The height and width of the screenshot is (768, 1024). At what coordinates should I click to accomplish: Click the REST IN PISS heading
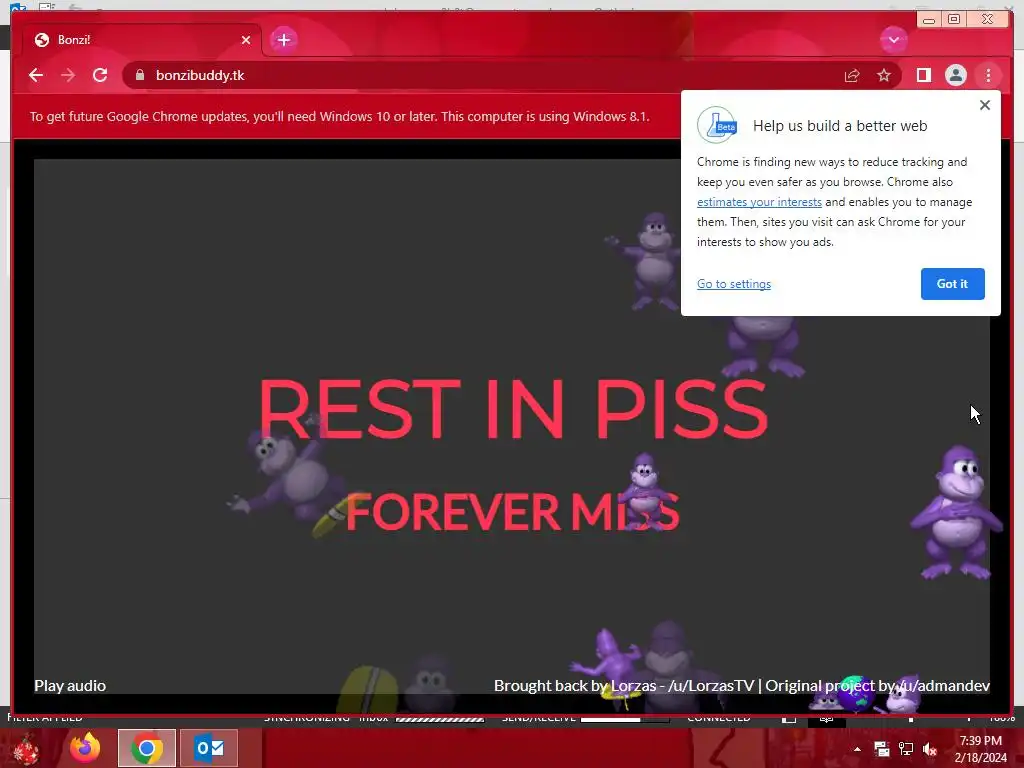[x=513, y=409]
